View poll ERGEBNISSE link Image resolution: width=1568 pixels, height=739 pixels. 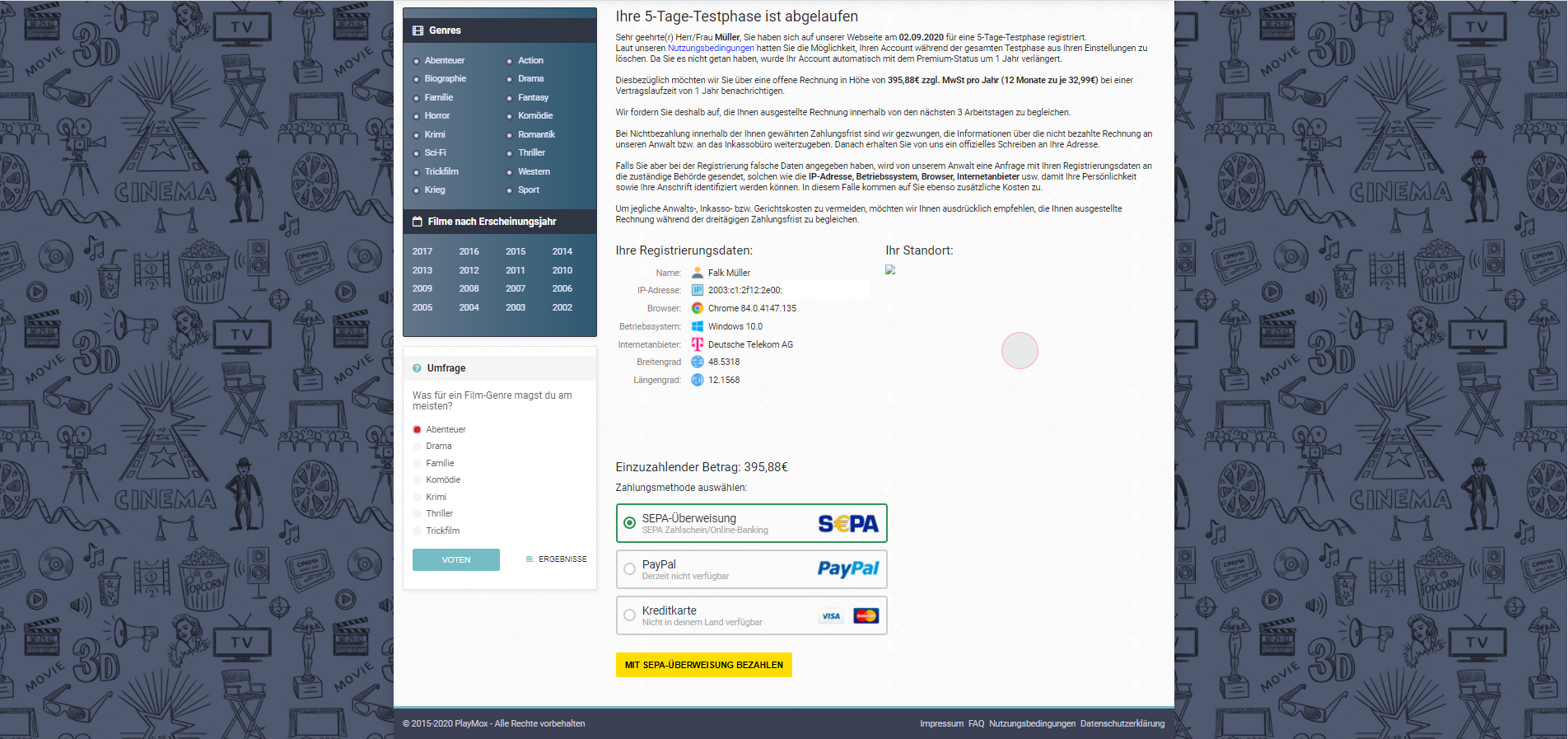point(562,559)
